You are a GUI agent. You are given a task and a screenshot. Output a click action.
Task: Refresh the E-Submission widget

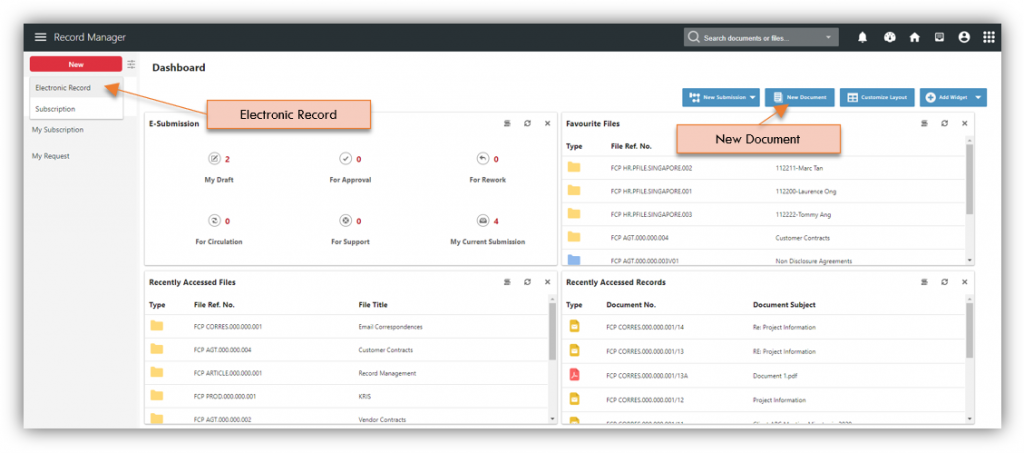(x=527, y=123)
